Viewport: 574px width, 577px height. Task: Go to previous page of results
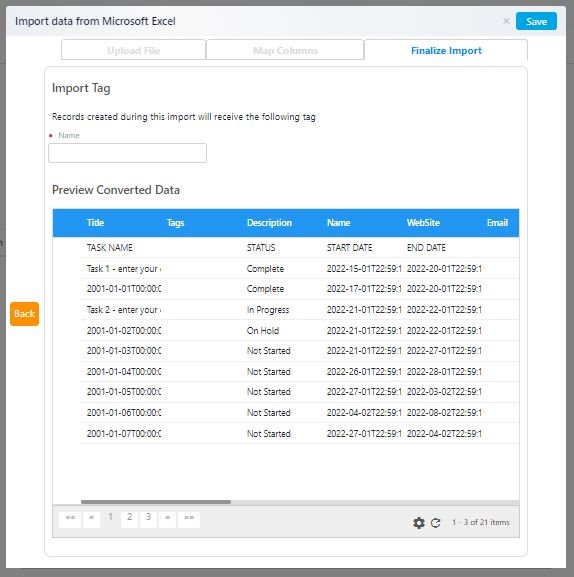[92, 519]
